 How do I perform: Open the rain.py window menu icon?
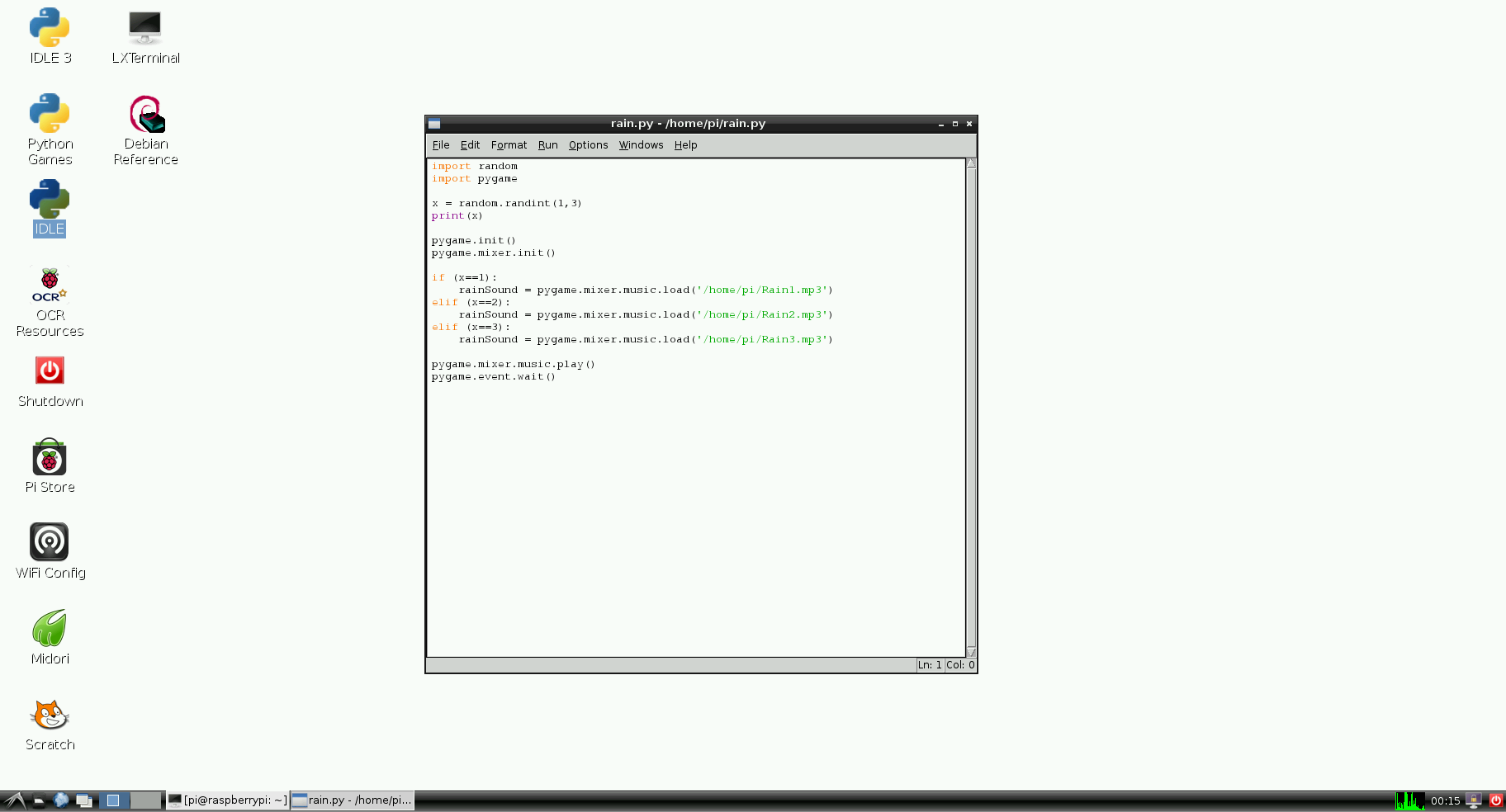434,124
